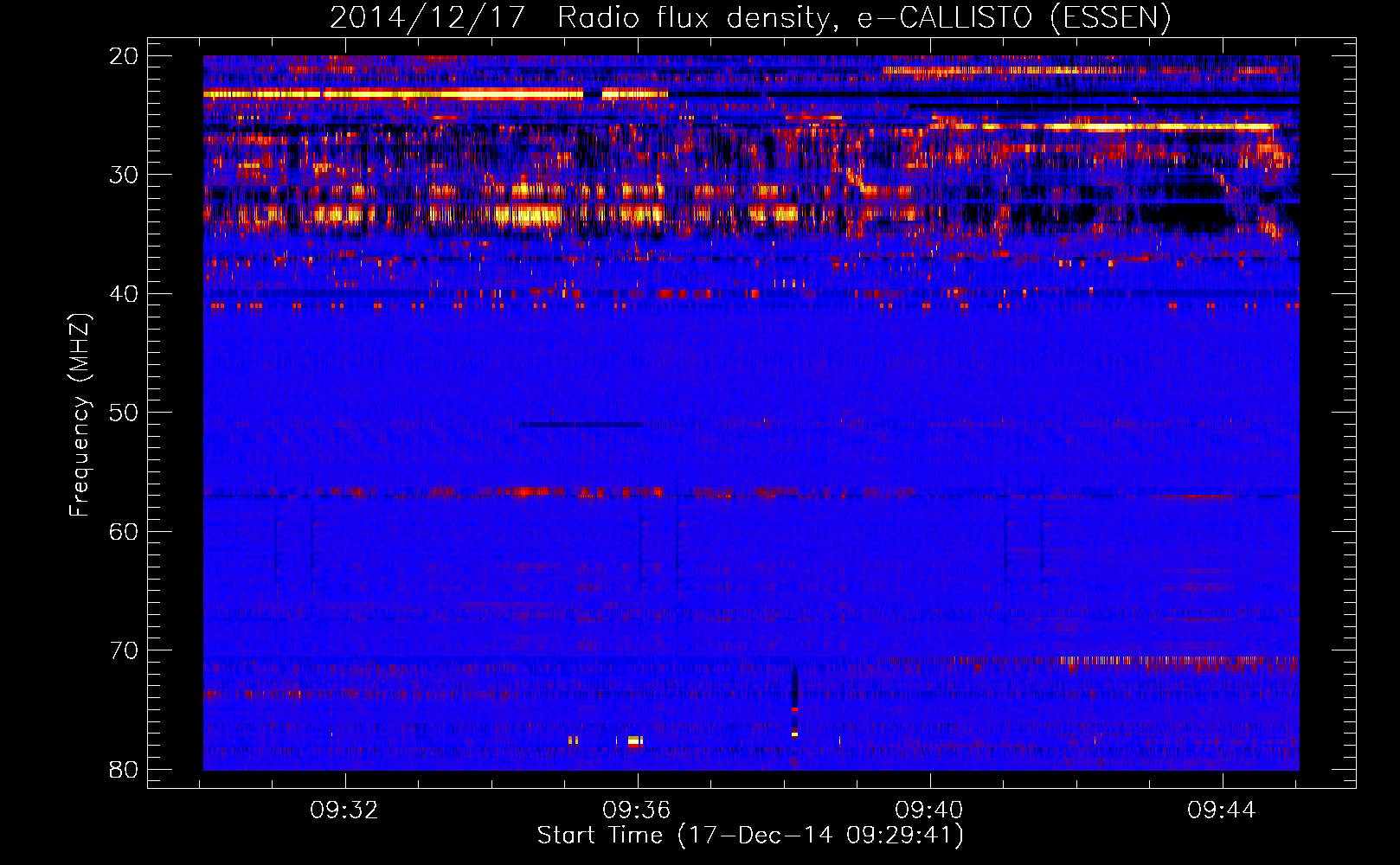Screen dimensions: 1400x865
Task: Pick the 50 frequency tick label
Action: pos(125,413)
